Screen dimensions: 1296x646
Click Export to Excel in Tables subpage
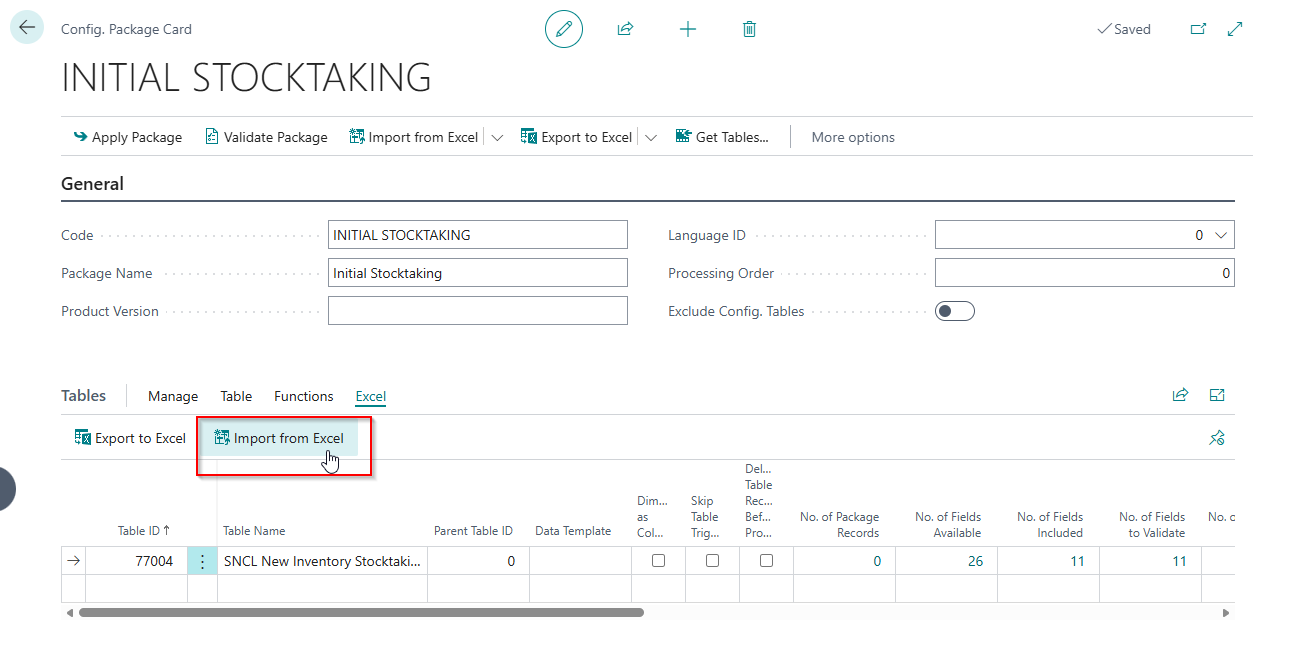[130, 438]
